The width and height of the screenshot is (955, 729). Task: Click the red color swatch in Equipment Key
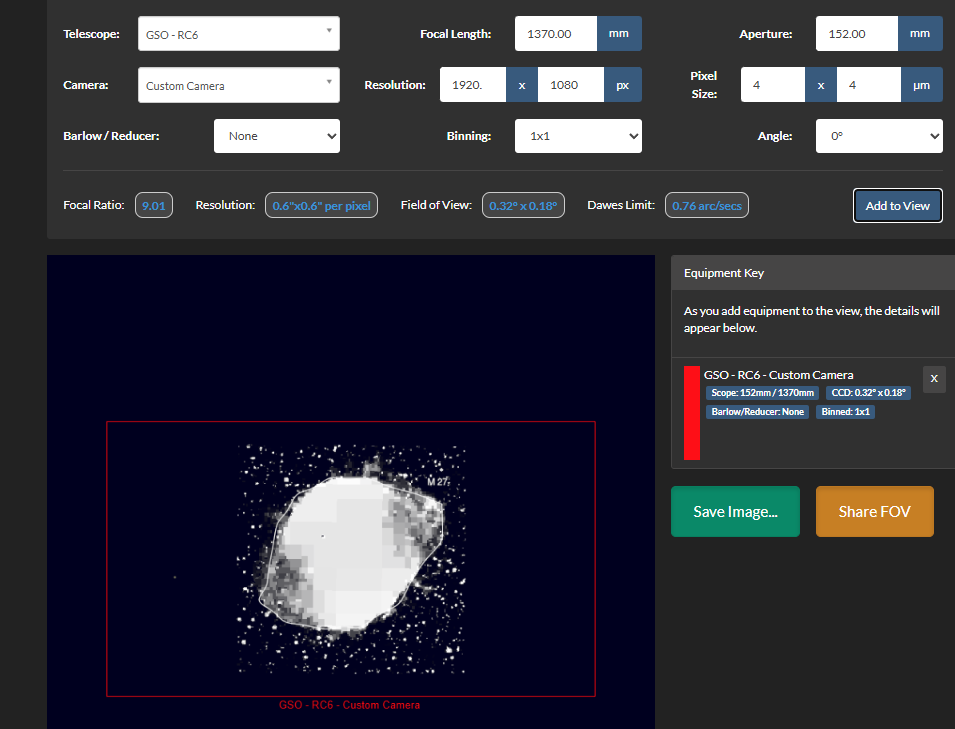click(691, 413)
